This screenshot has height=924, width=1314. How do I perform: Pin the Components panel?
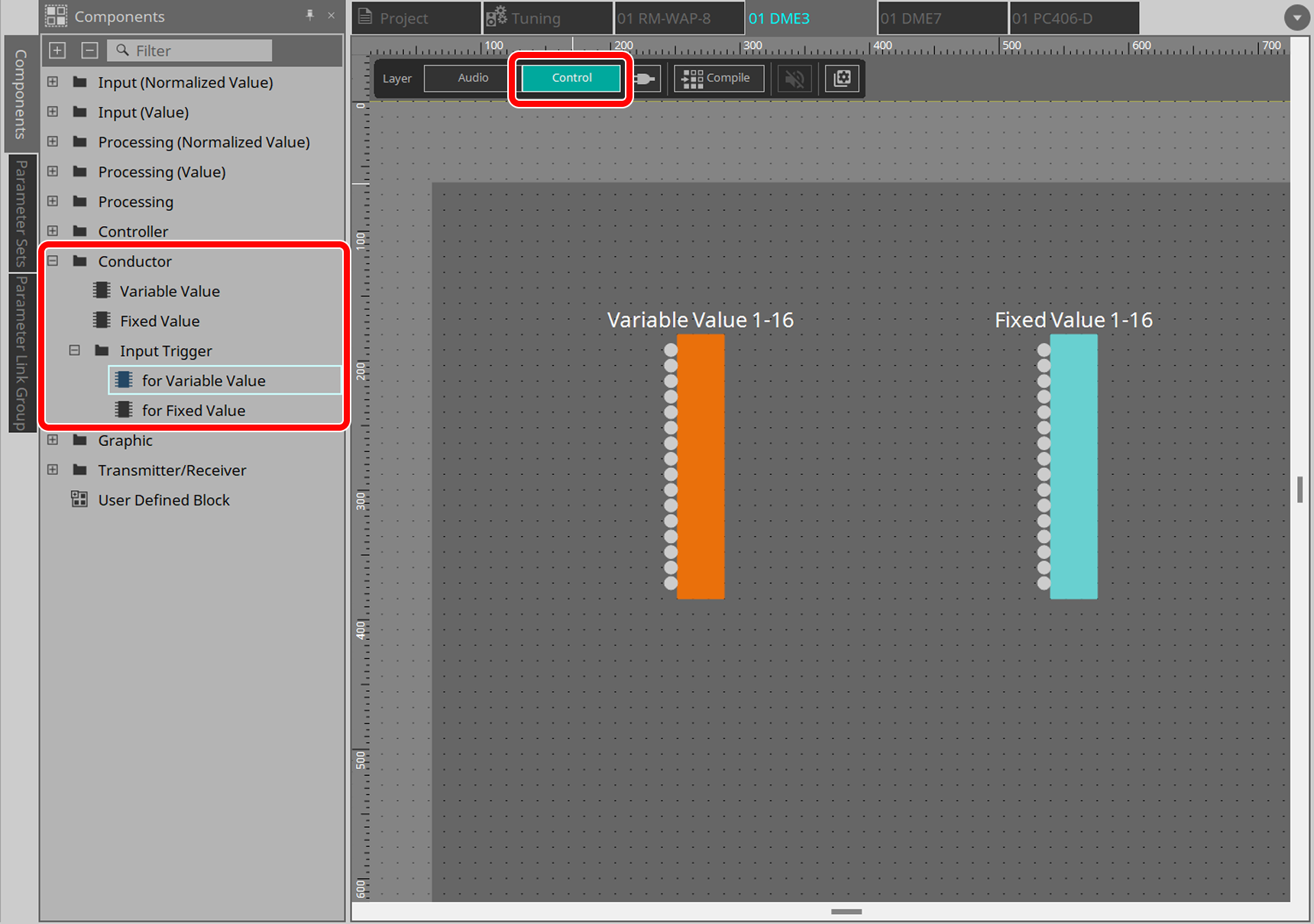click(310, 15)
